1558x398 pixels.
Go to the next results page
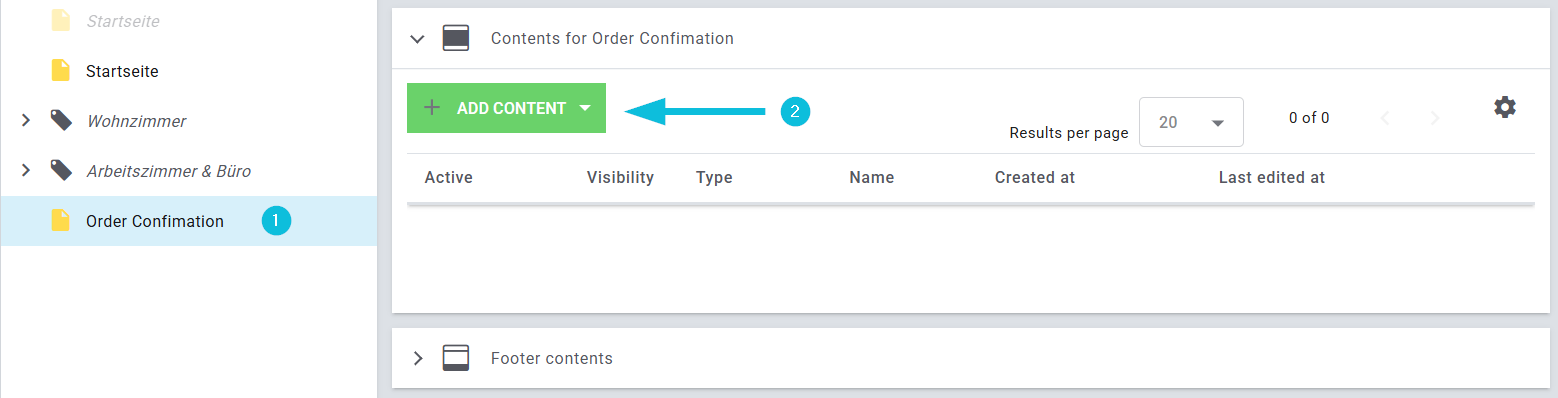click(1435, 118)
